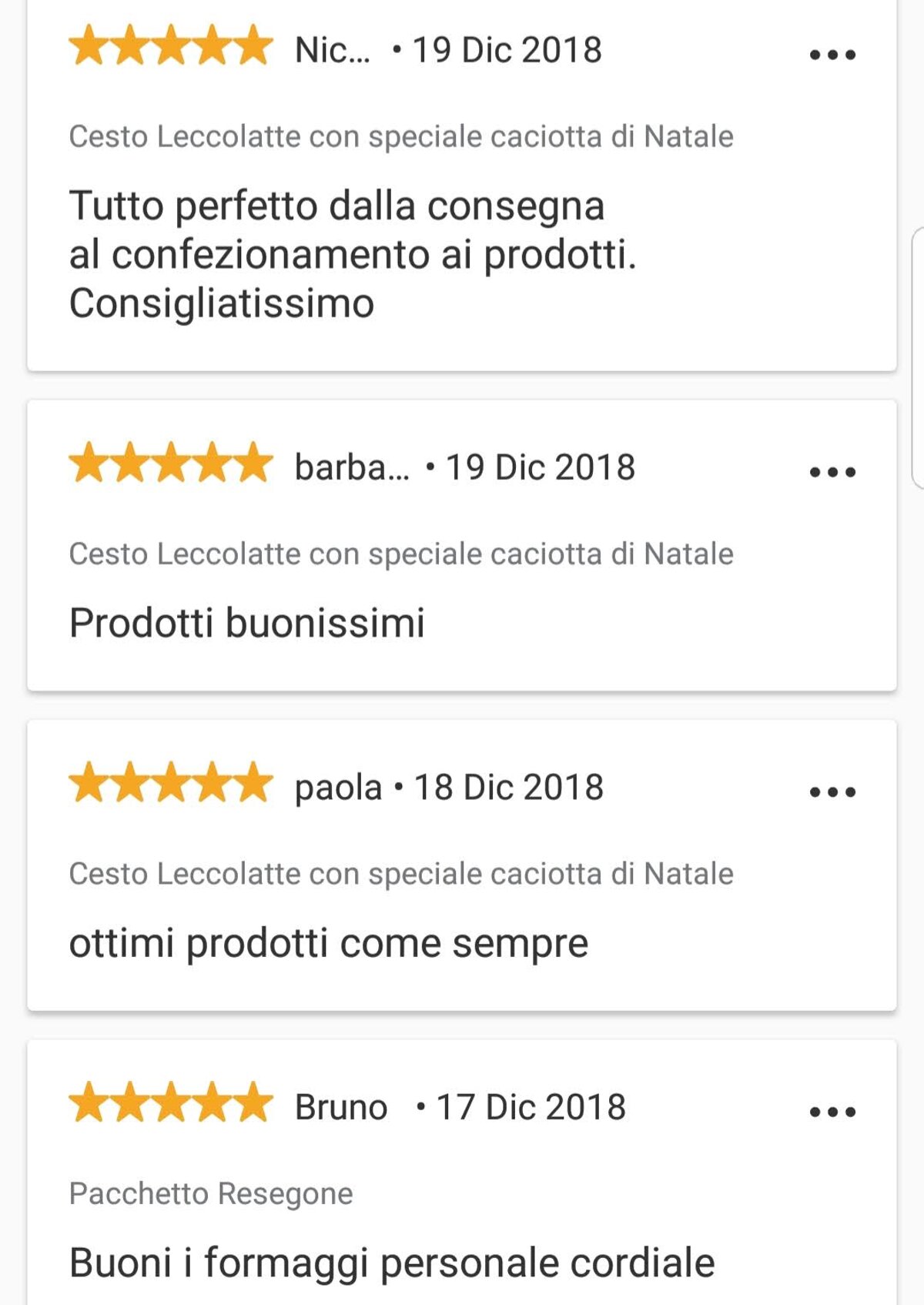Tap truncated reviewer name barba...
Image resolution: width=924 pixels, height=1305 pixels.
352,468
